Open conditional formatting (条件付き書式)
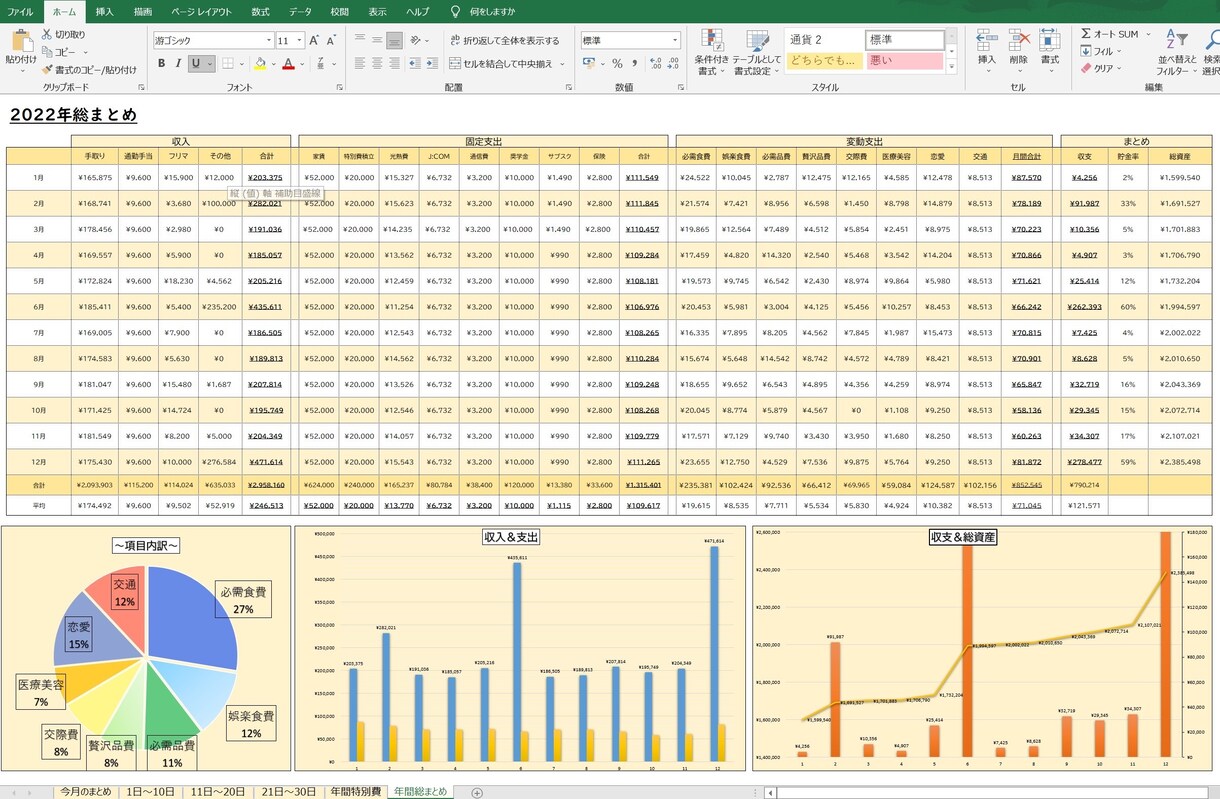The image size is (1220, 799). coord(712,52)
